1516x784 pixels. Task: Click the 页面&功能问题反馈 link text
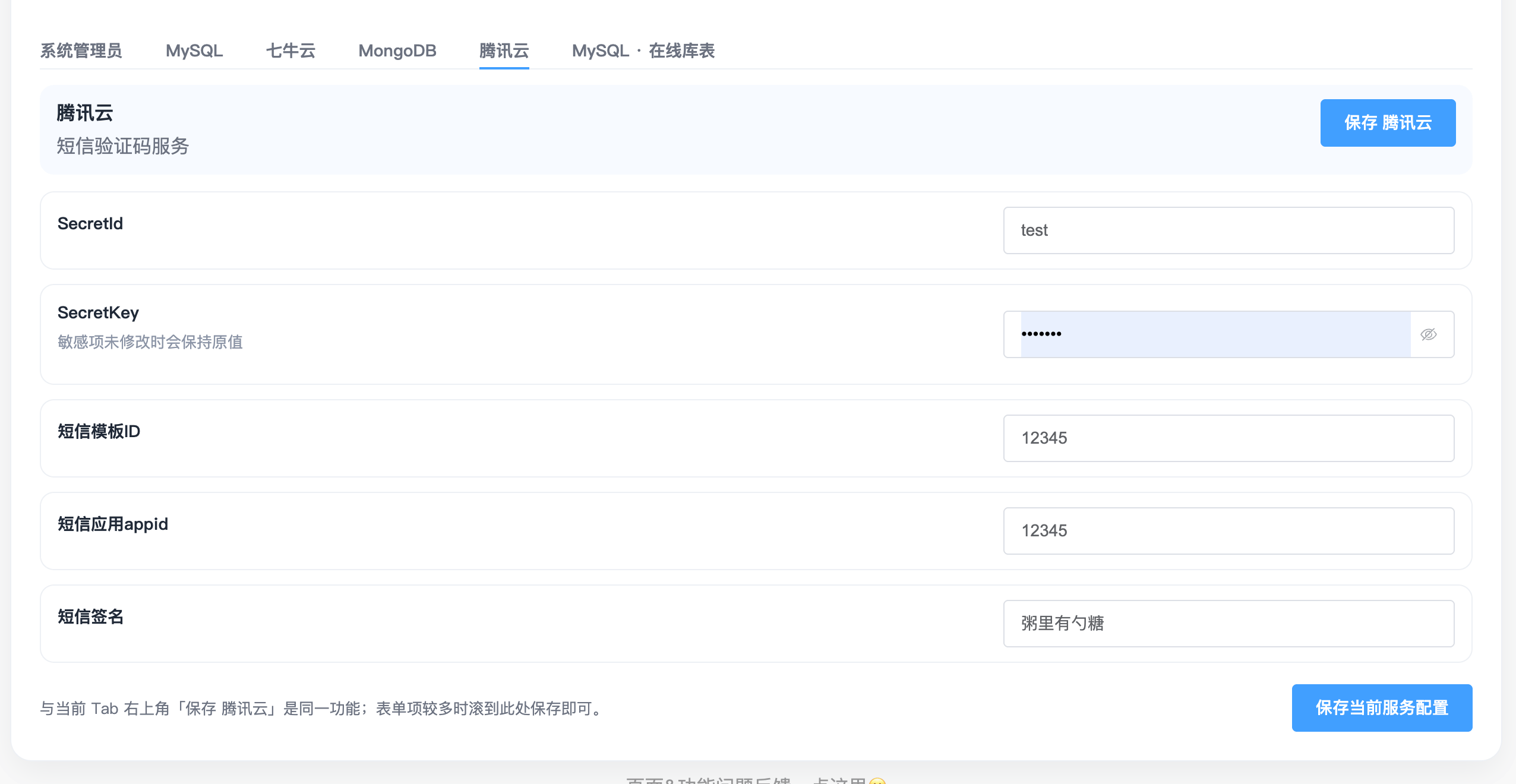click(x=708, y=780)
